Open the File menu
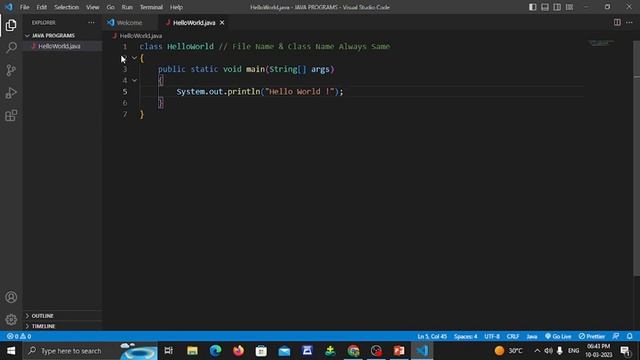640x360 pixels. coord(24,7)
